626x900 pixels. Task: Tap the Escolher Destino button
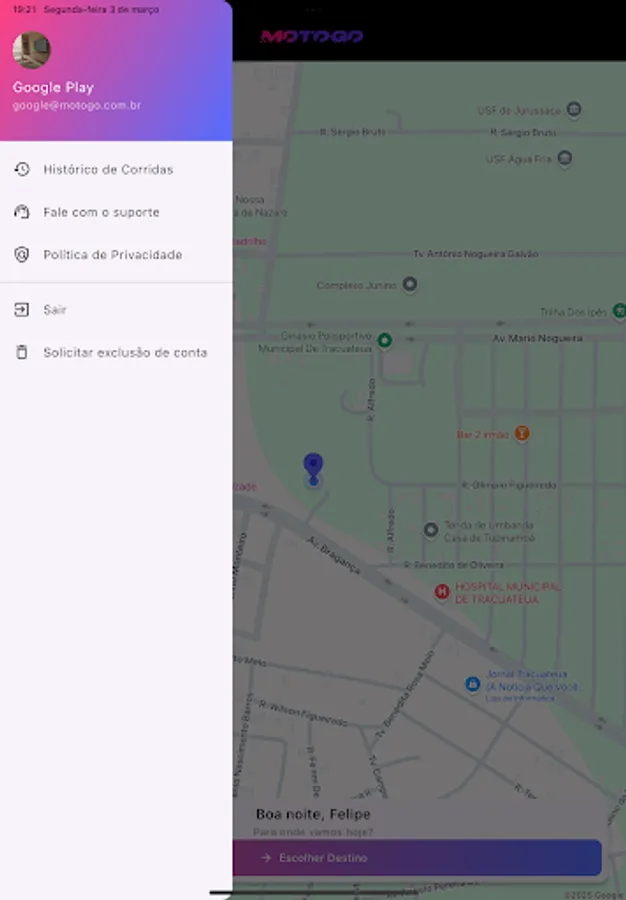point(417,858)
